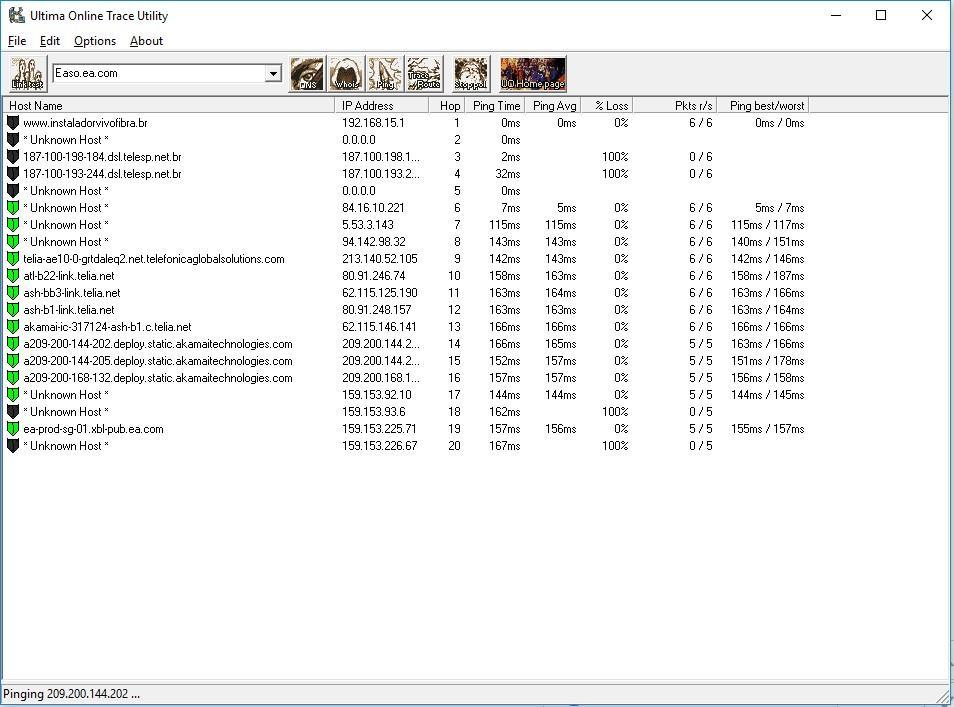Open the UO Home page button
This screenshot has width=954, height=707.
coord(533,74)
